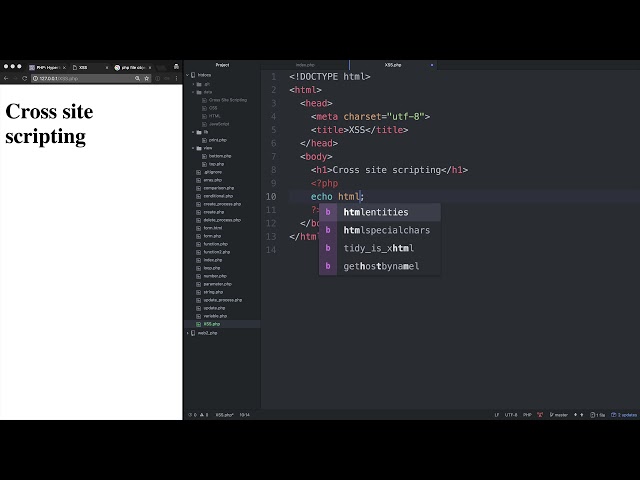Open update.php in the tree
Image resolution: width=640 pixels, height=480 pixels.
tap(214, 308)
